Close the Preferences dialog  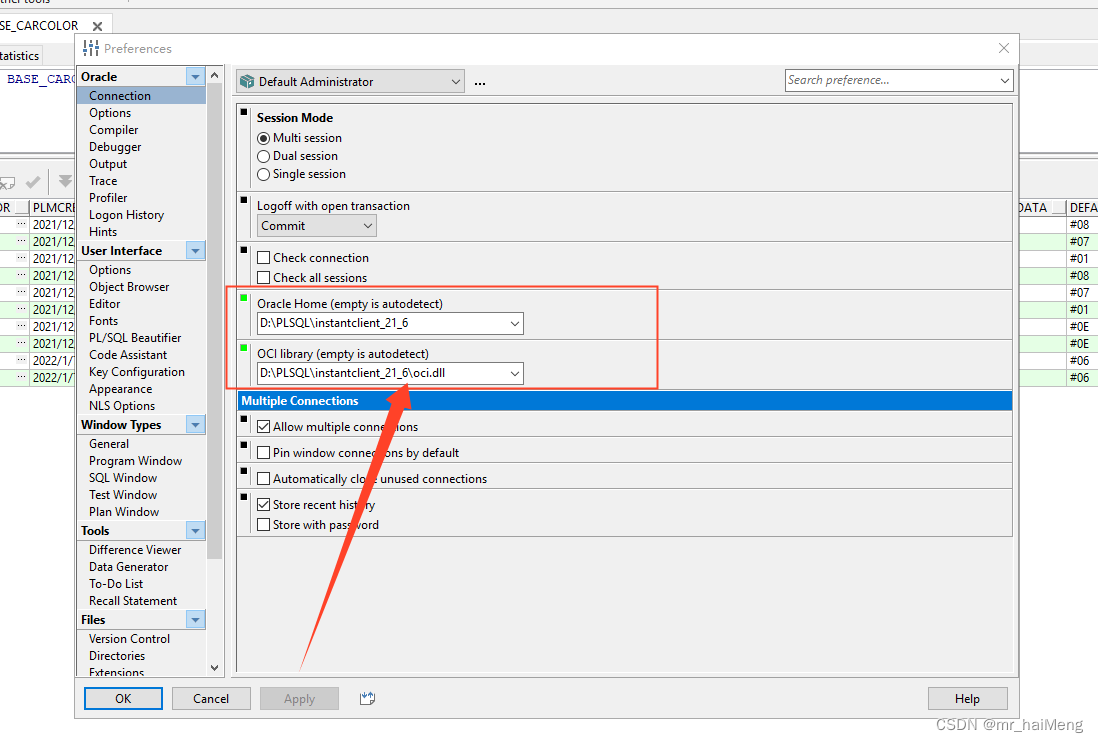coord(1003,48)
